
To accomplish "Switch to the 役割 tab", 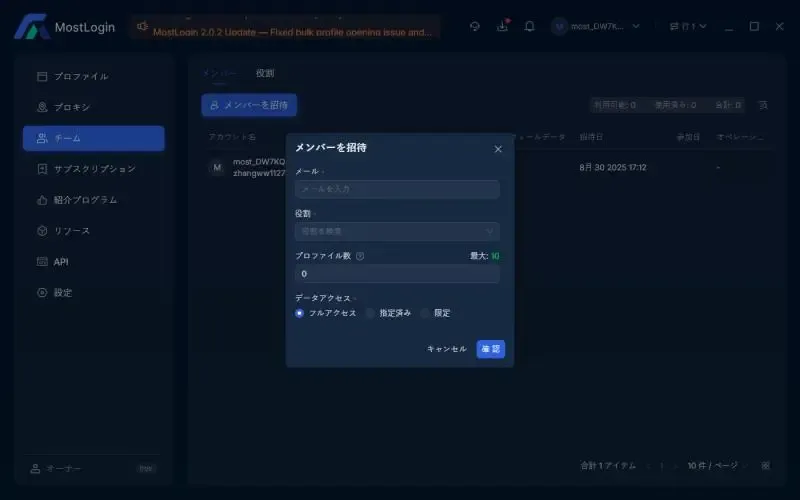I will [x=265, y=73].
